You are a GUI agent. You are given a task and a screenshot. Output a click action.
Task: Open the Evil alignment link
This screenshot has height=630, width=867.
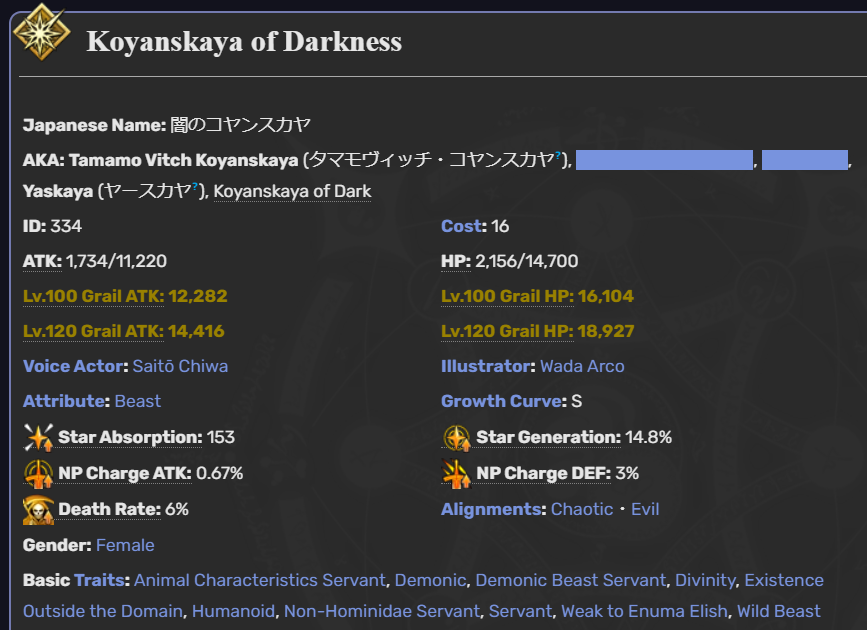click(x=645, y=509)
